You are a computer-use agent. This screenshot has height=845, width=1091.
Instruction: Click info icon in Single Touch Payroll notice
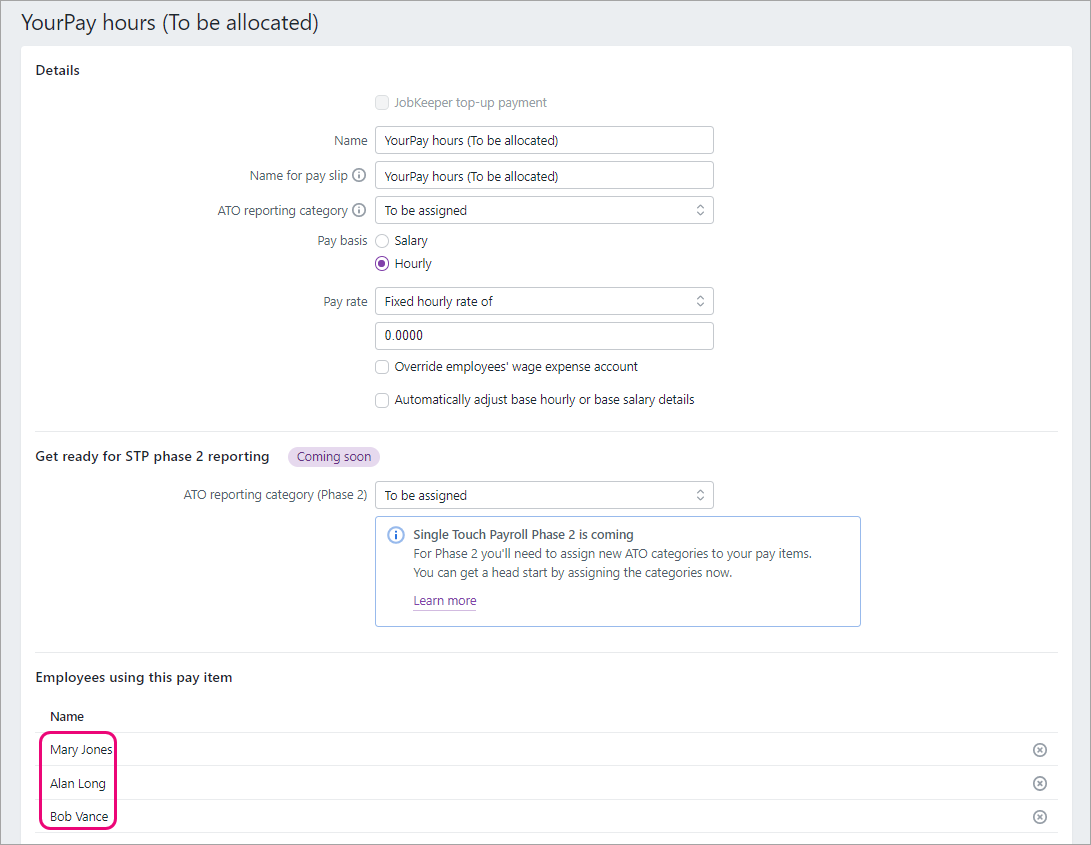(396, 535)
